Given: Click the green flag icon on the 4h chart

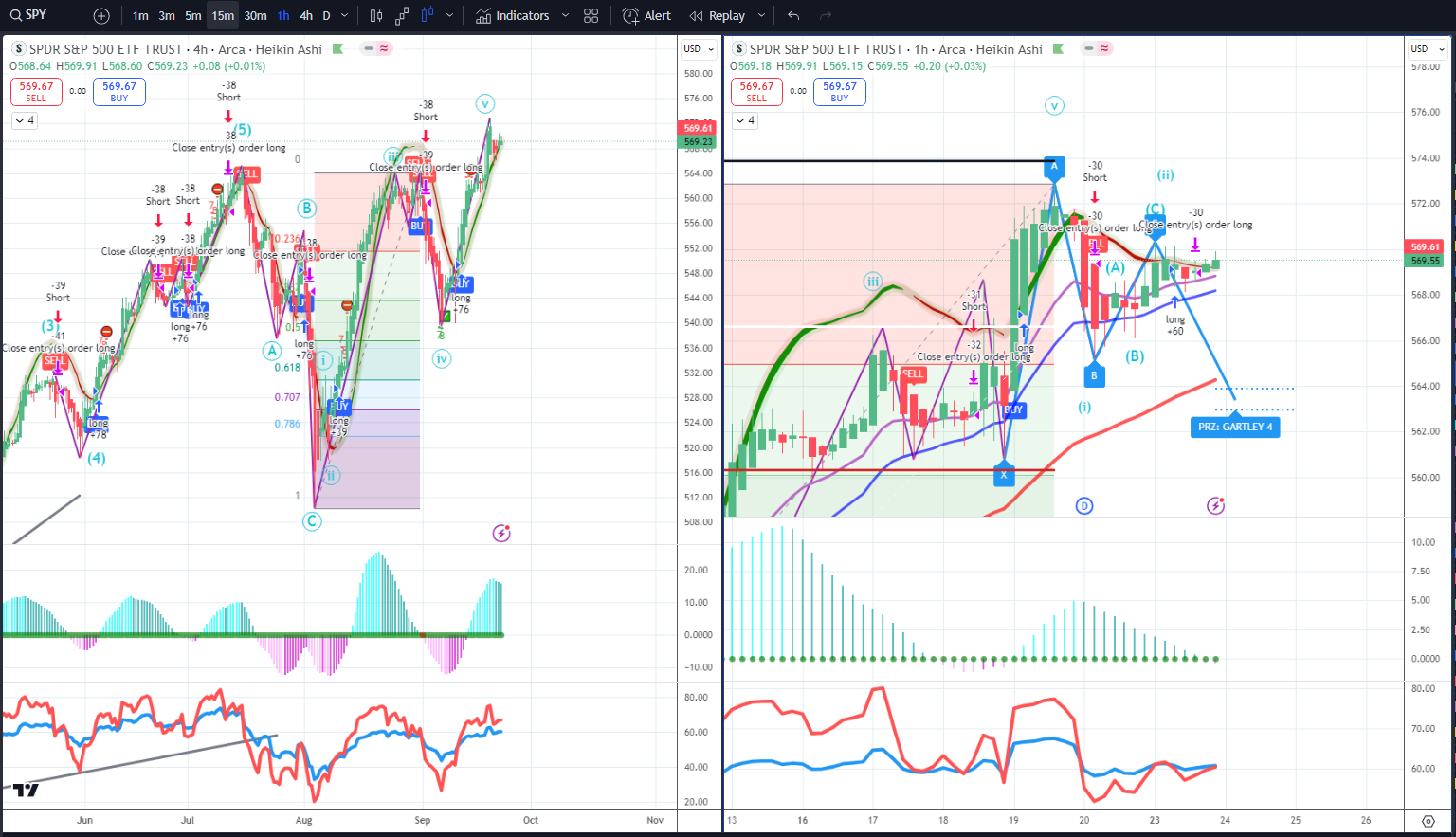Looking at the screenshot, I should [x=338, y=49].
